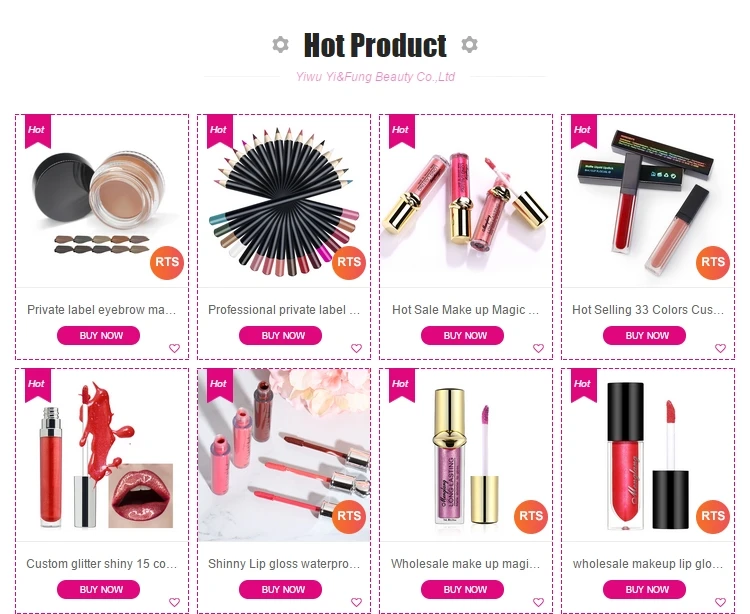
Task: Open Wholesale make up magic product title
Action: [x=465, y=564]
